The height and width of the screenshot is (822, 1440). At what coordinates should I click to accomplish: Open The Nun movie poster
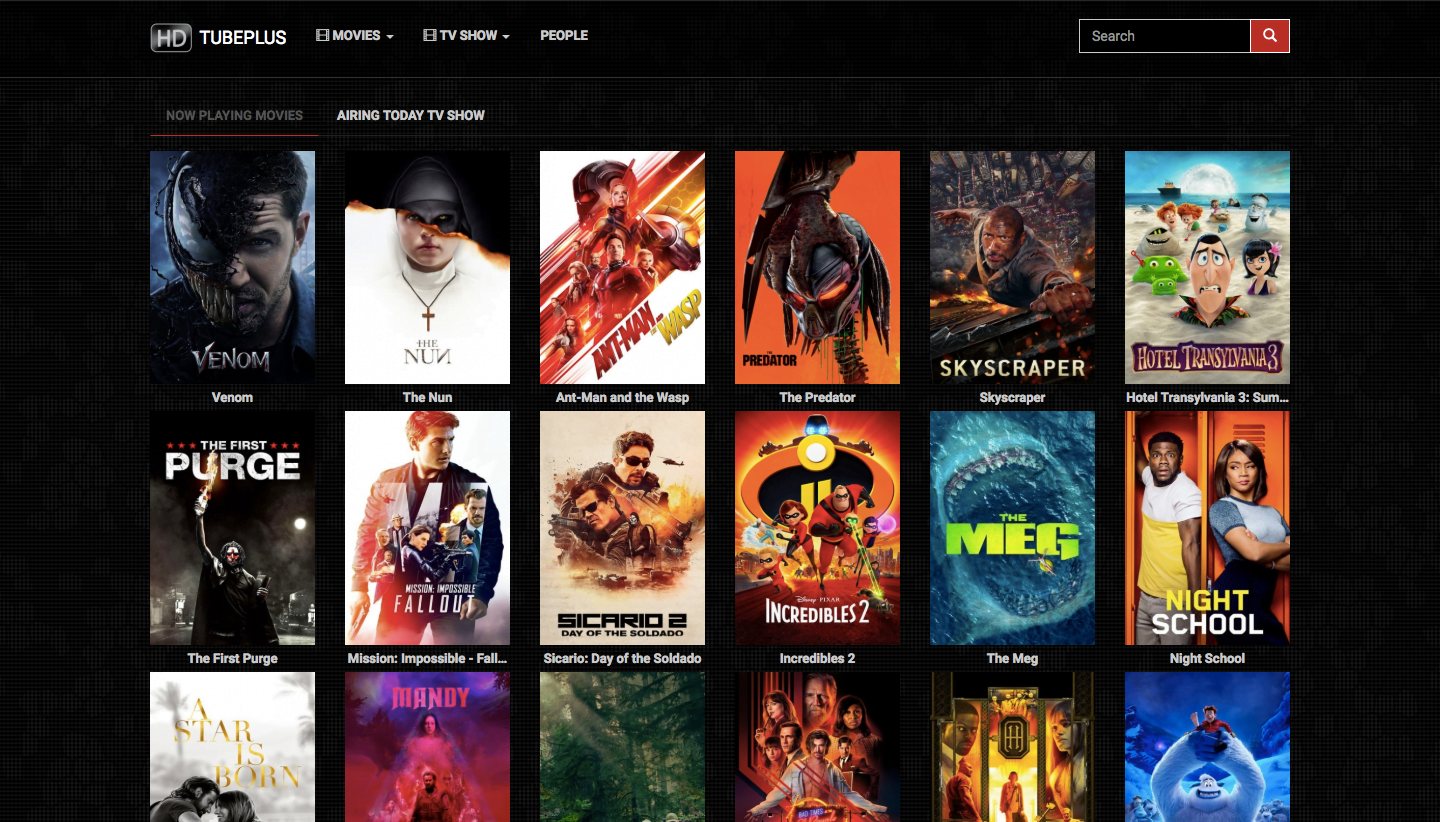(x=427, y=267)
